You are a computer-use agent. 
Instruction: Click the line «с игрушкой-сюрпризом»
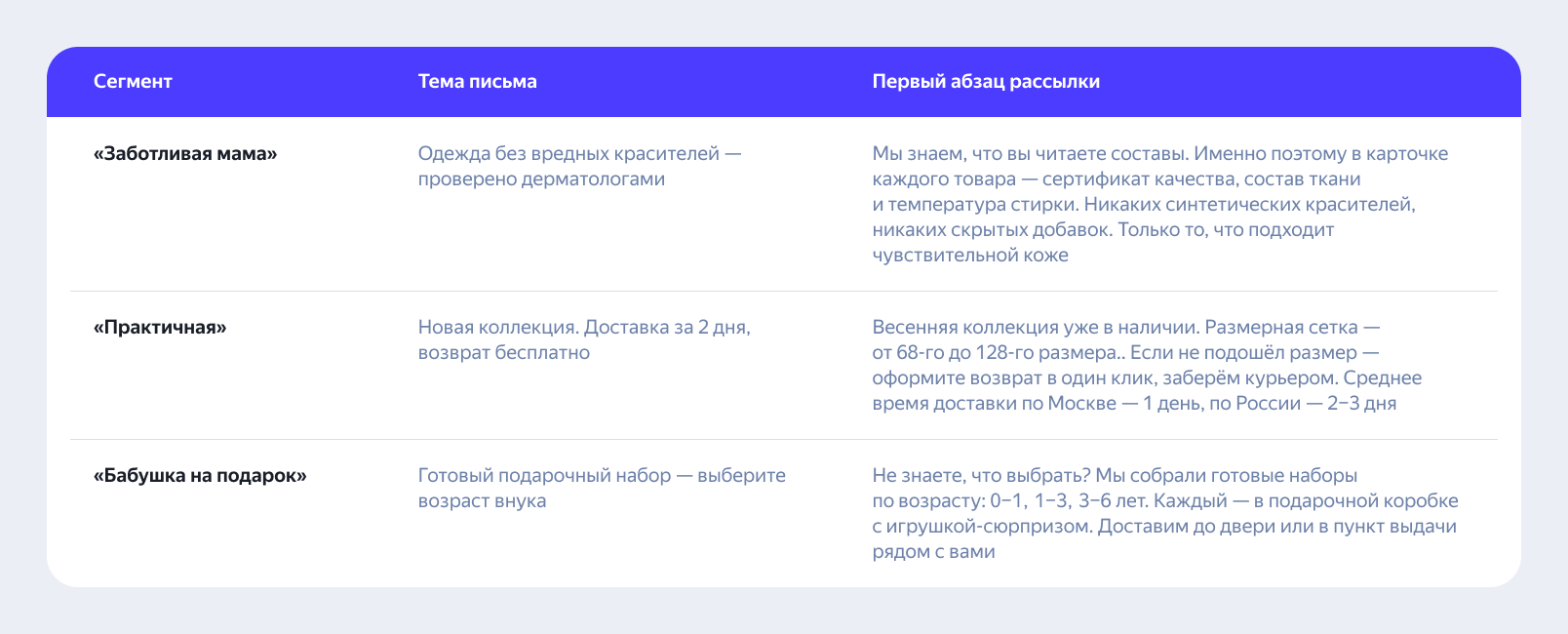[982, 527]
